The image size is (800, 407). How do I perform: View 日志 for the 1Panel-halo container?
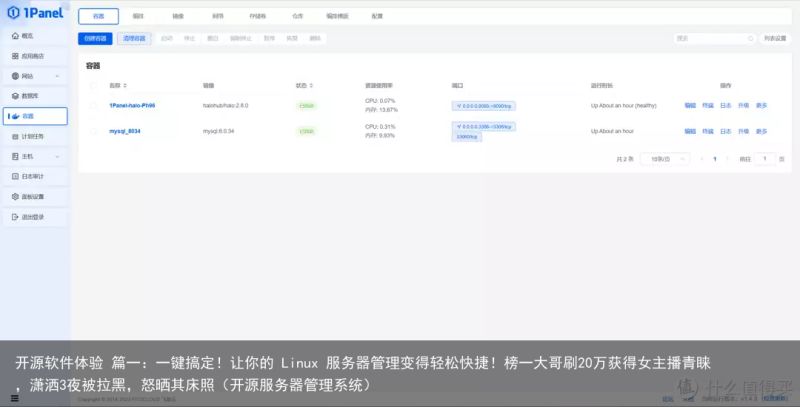pyautogui.click(x=726, y=106)
